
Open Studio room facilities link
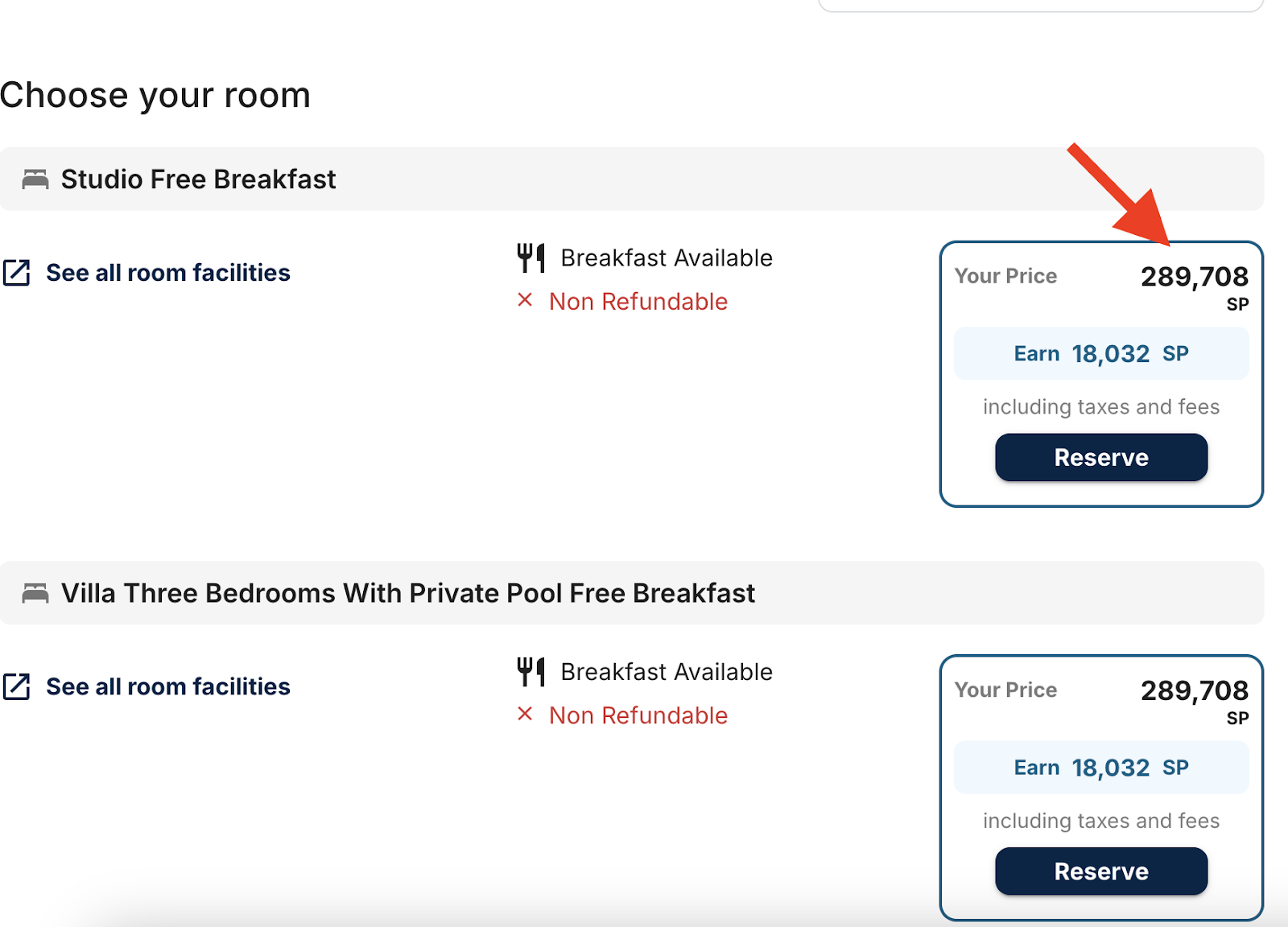167,273
